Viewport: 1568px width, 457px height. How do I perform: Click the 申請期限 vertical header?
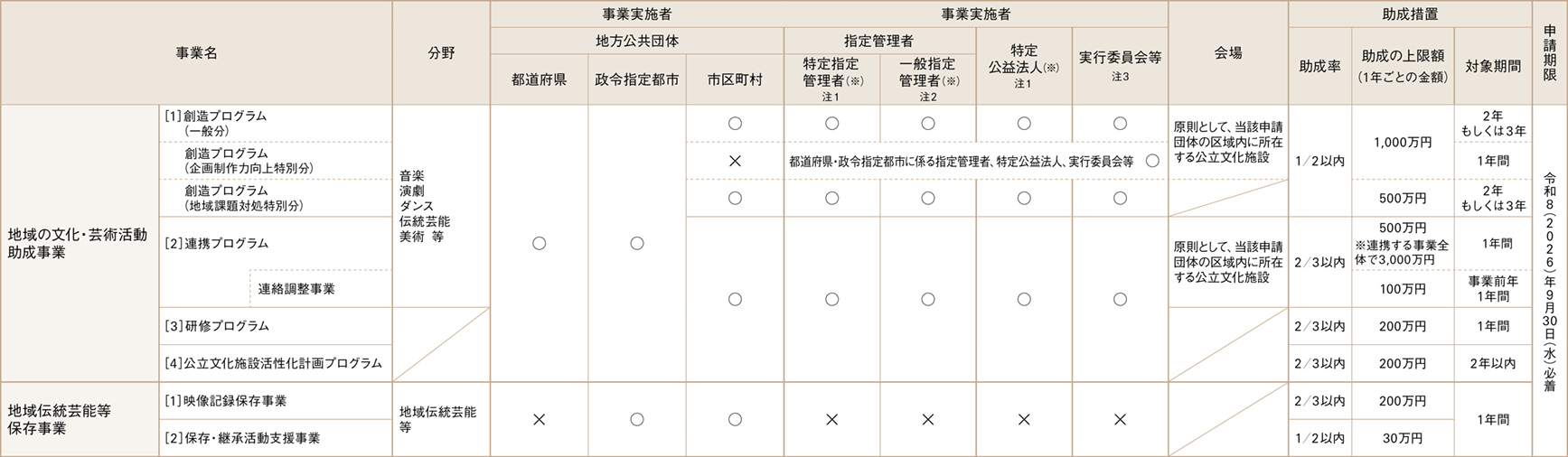point(1549,53)
